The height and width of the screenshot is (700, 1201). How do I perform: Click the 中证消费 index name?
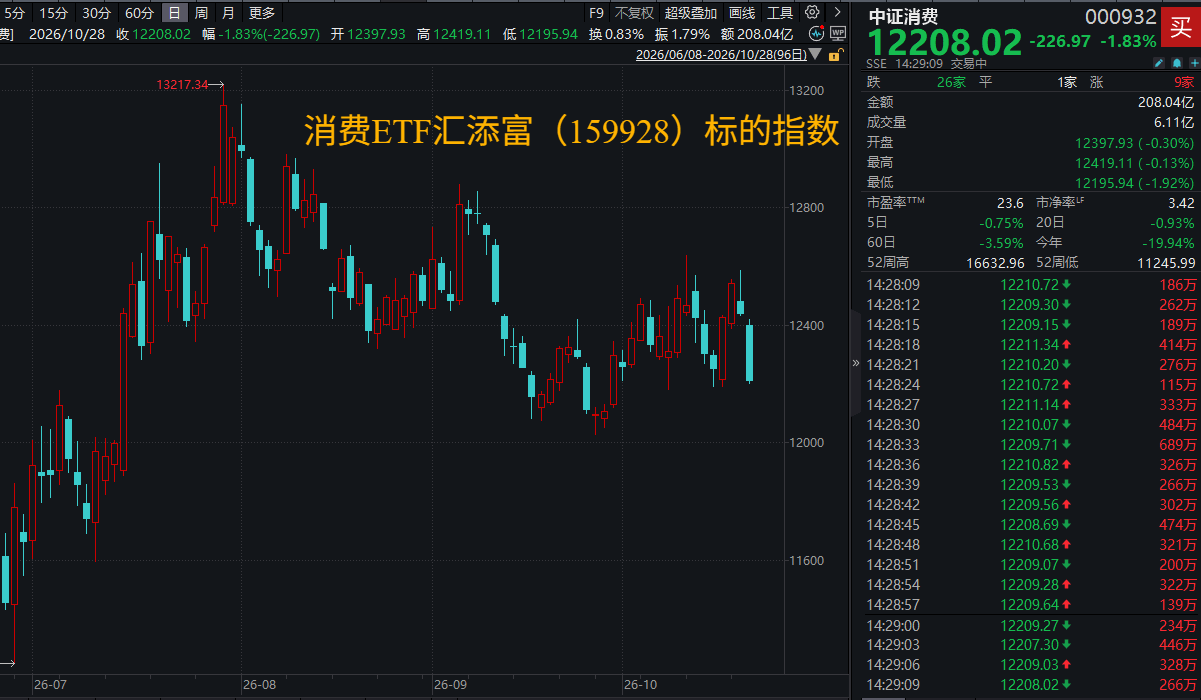[x=903, y=17]
